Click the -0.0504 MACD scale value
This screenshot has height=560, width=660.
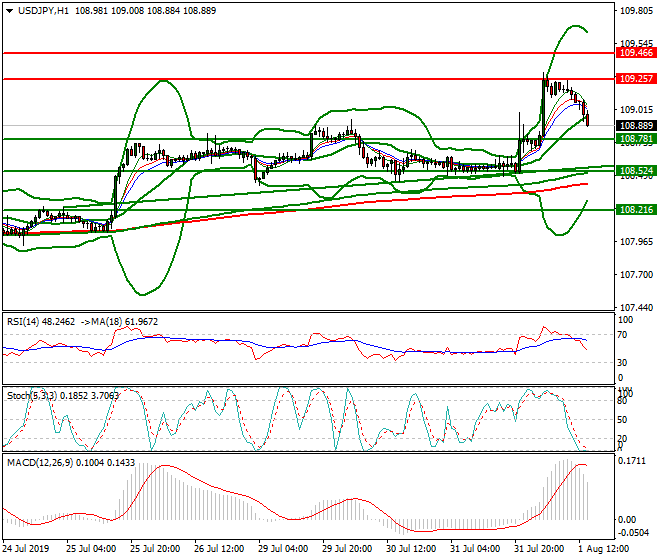click(633, 533)
